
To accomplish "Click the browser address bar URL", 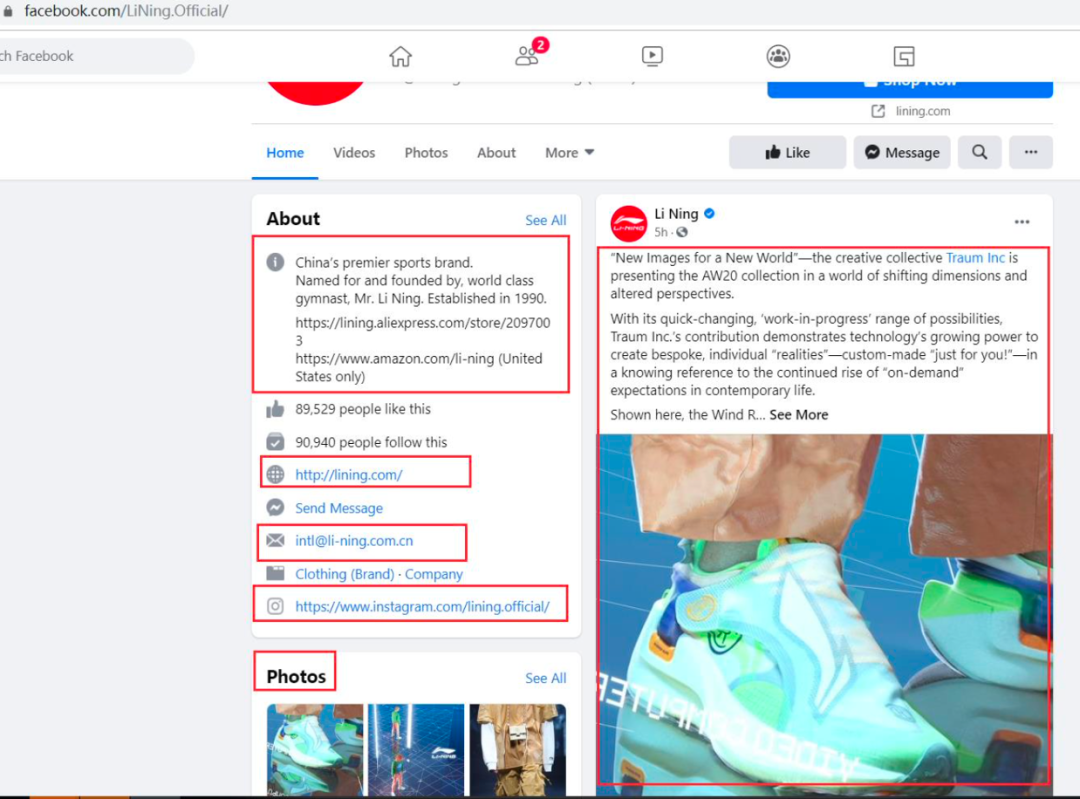I will pyautogui.click(x=126, y=11).
